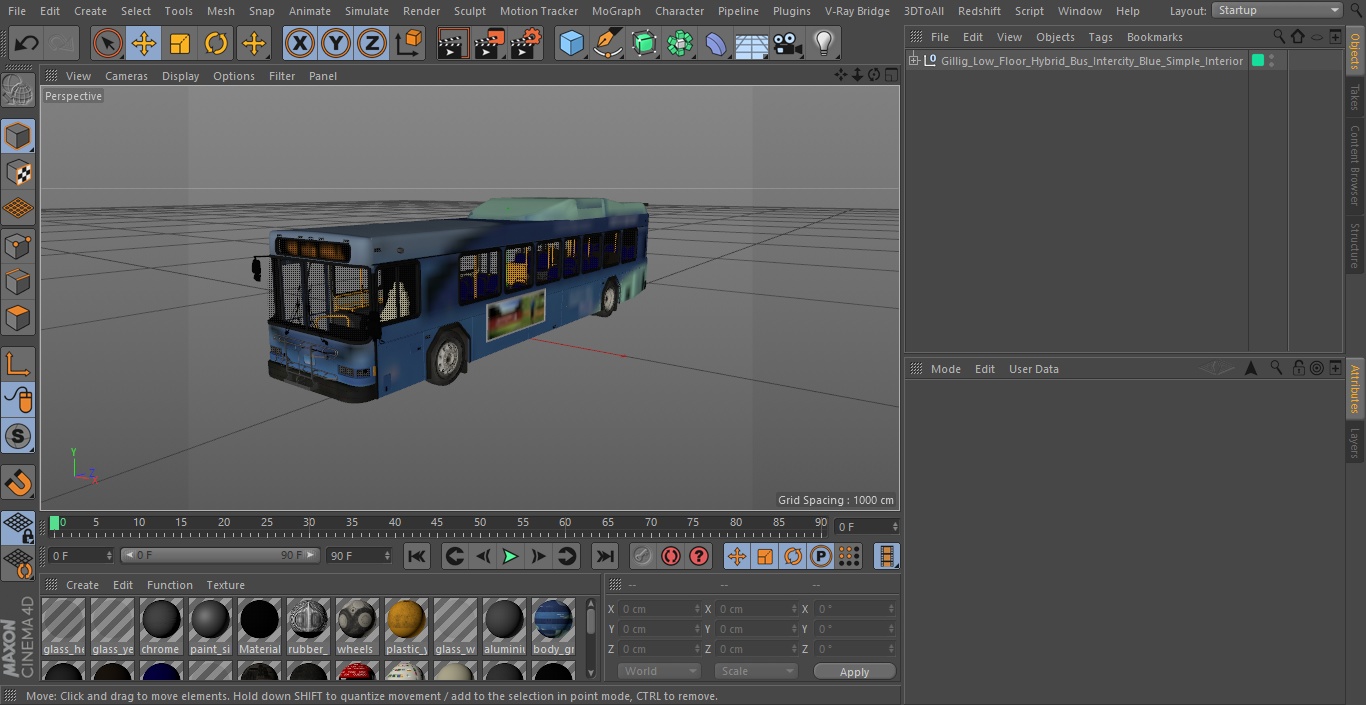Toggle Gillig bus visibility dots
The height and width of the screenshot is (705, 1366).
pos(1271,61)
